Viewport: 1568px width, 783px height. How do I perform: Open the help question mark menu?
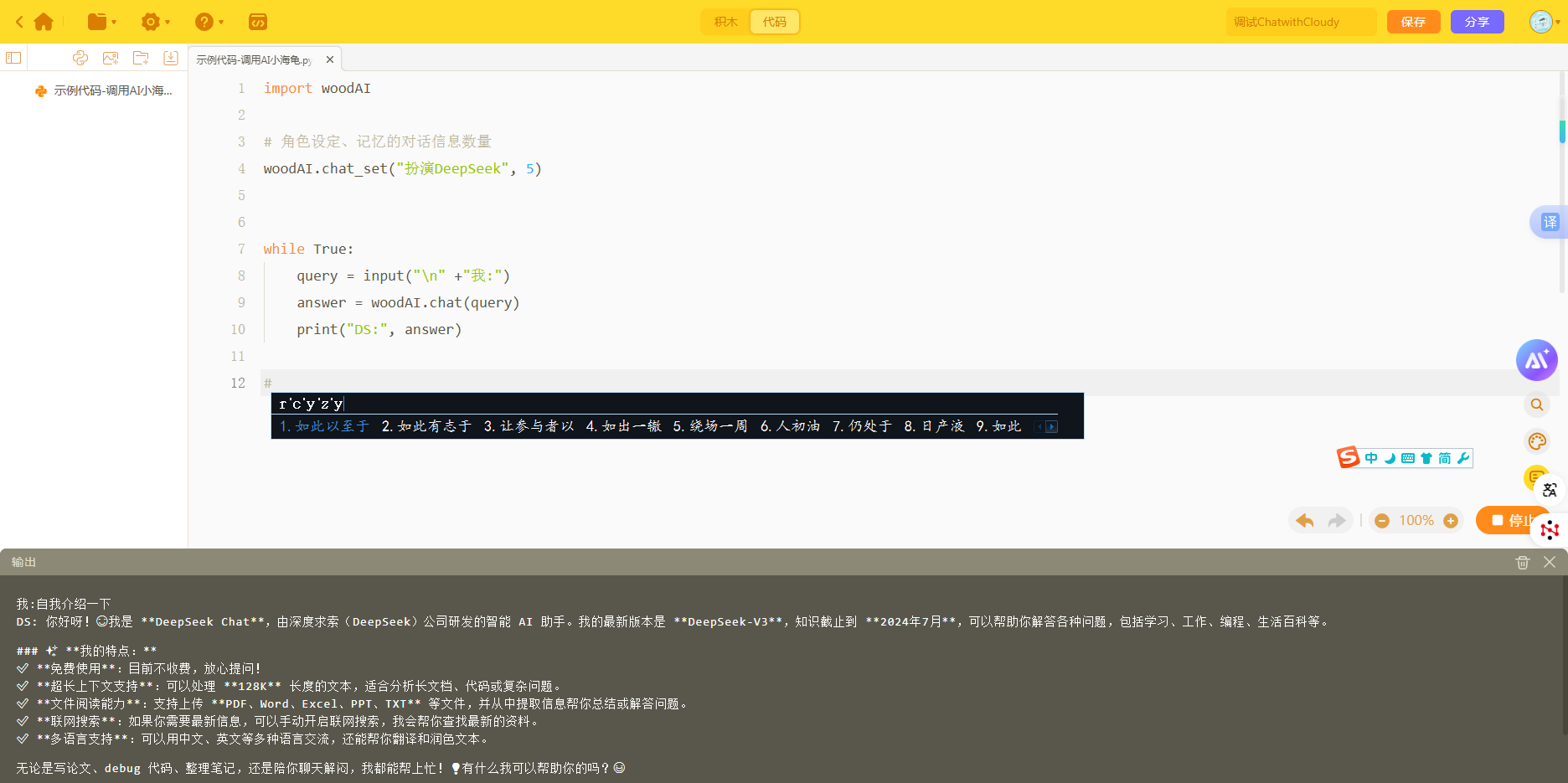[x=209, y=22]
